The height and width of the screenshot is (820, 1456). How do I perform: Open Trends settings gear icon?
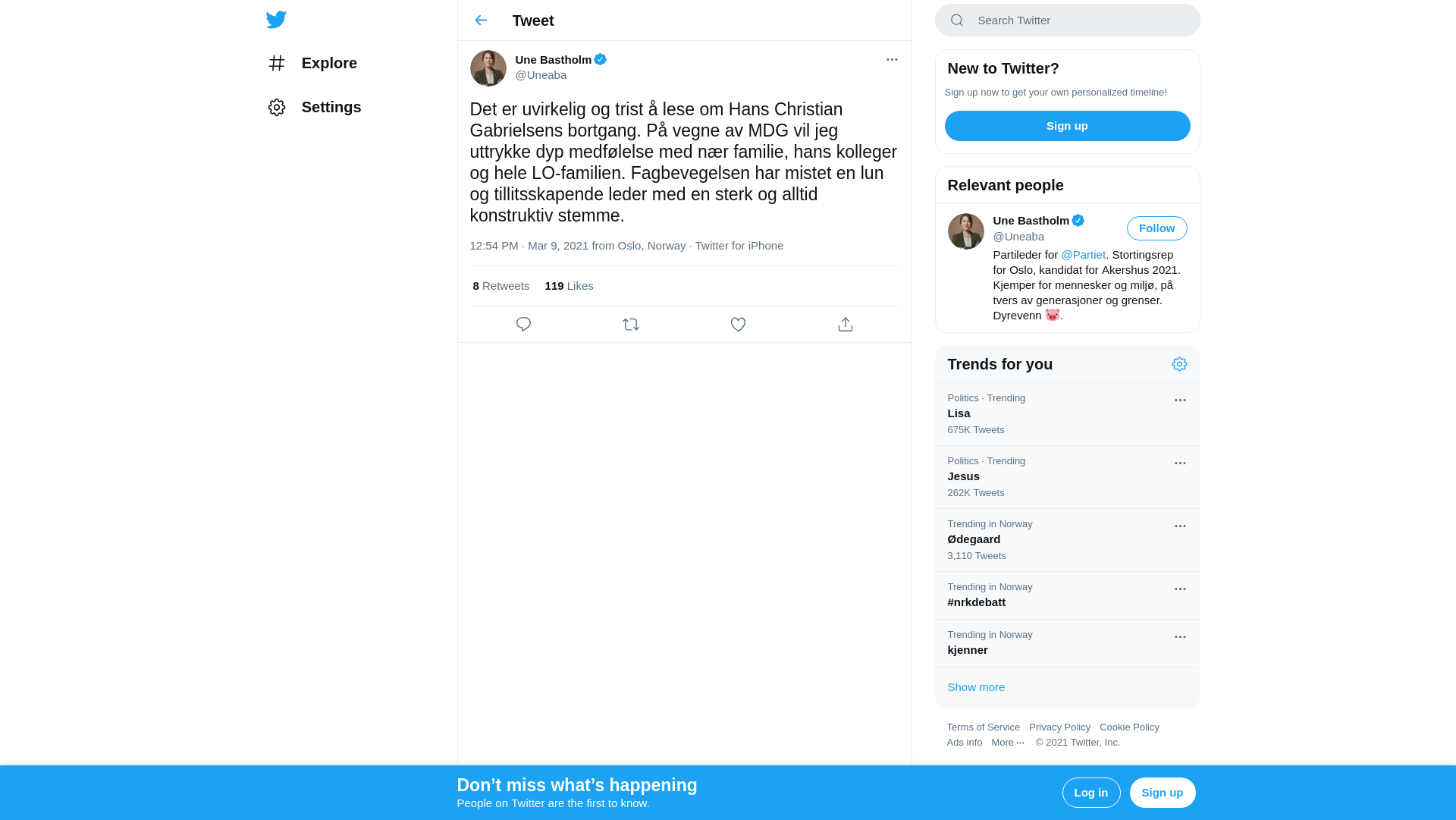(x=1179, y=364)
